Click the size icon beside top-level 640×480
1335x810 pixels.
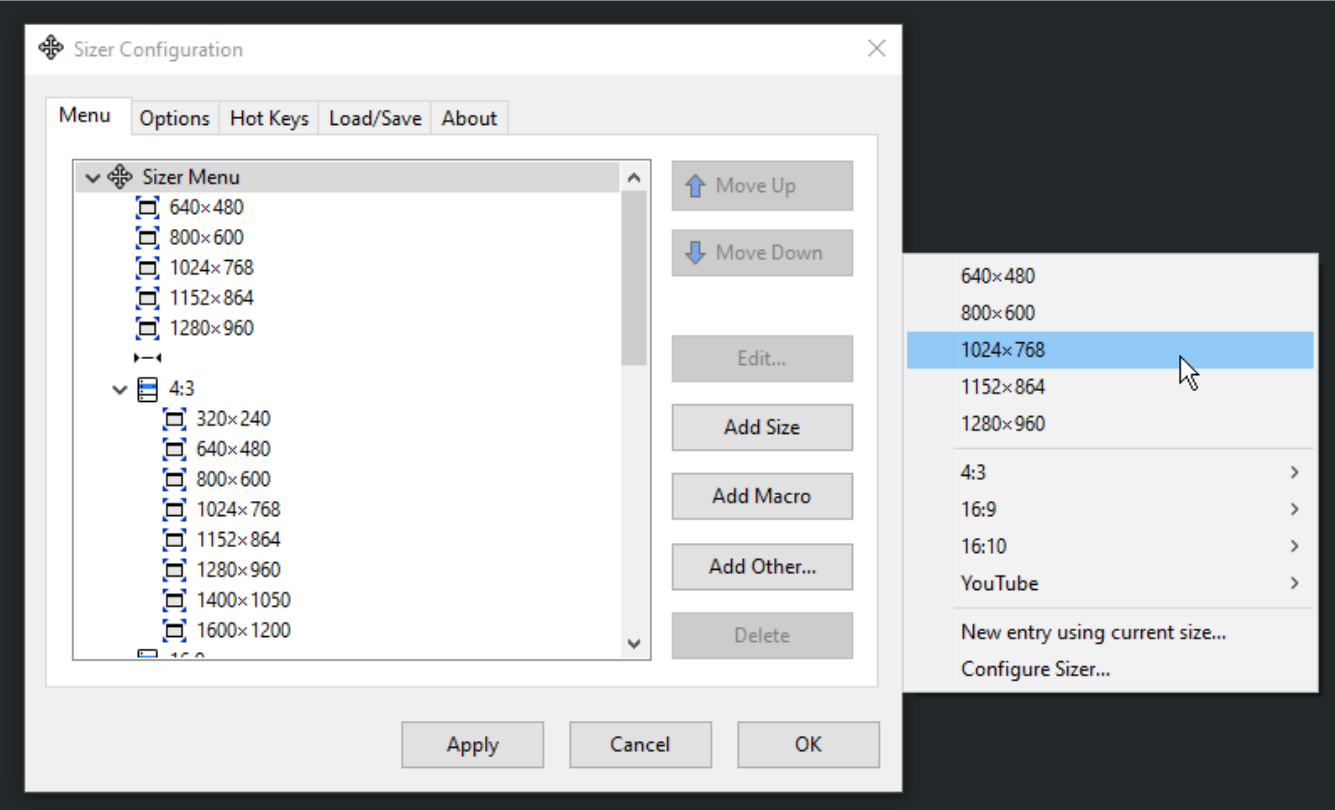pos(147,208)
